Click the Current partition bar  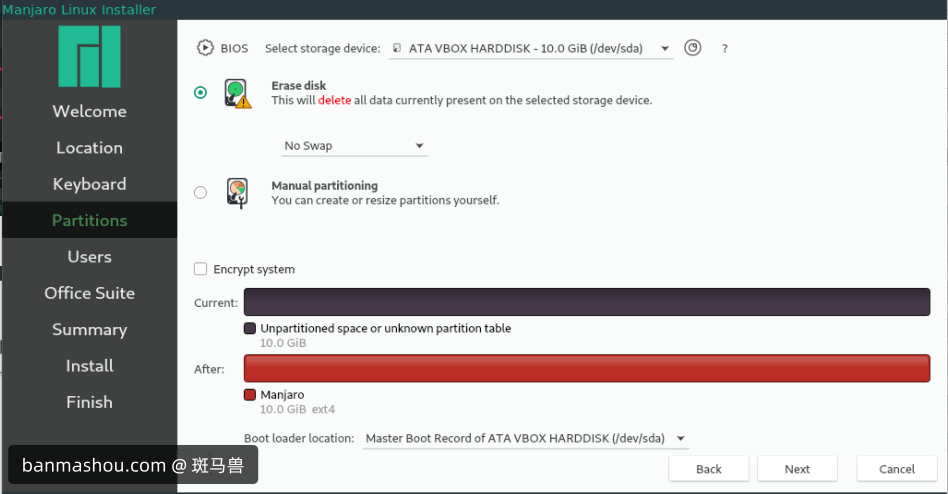[586, 302]
